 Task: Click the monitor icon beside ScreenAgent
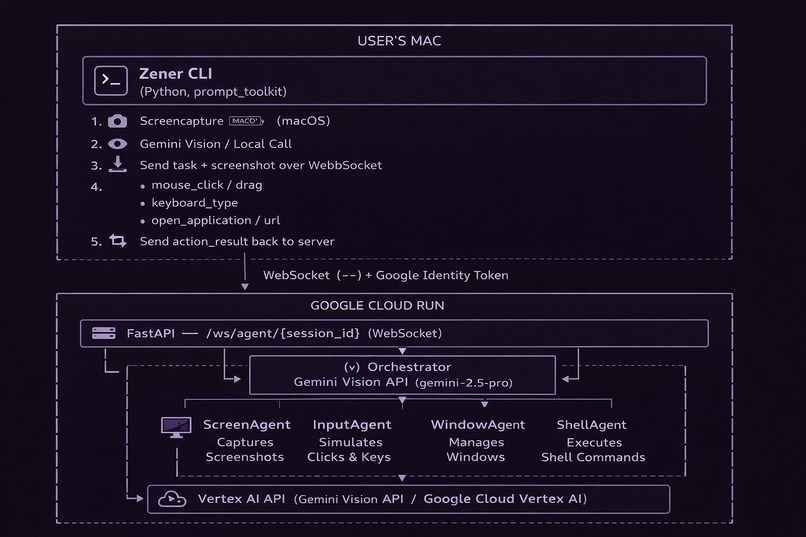pos(176,427)
